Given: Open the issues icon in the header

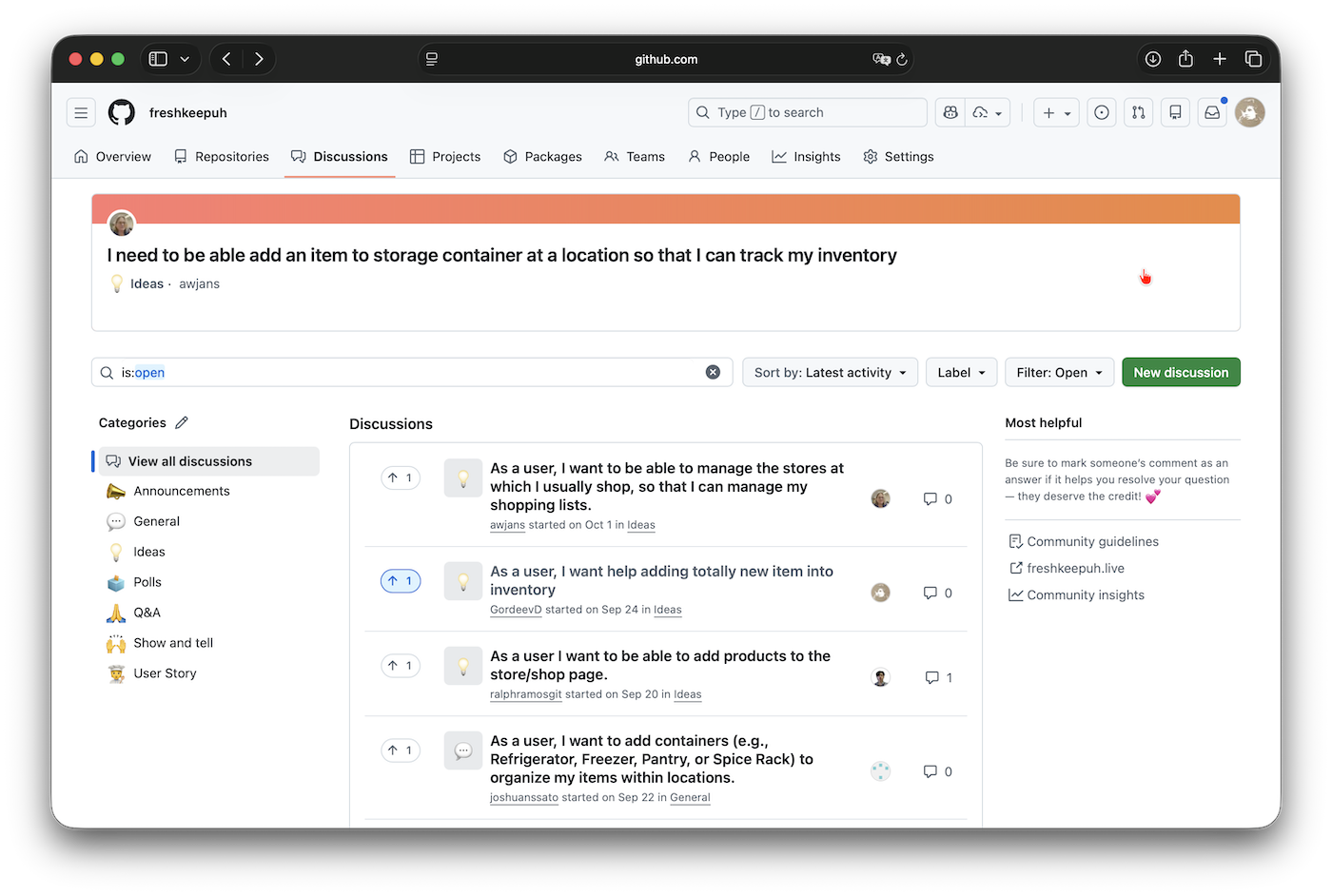Looking at the screenshot, I should tap(1101, 112).
